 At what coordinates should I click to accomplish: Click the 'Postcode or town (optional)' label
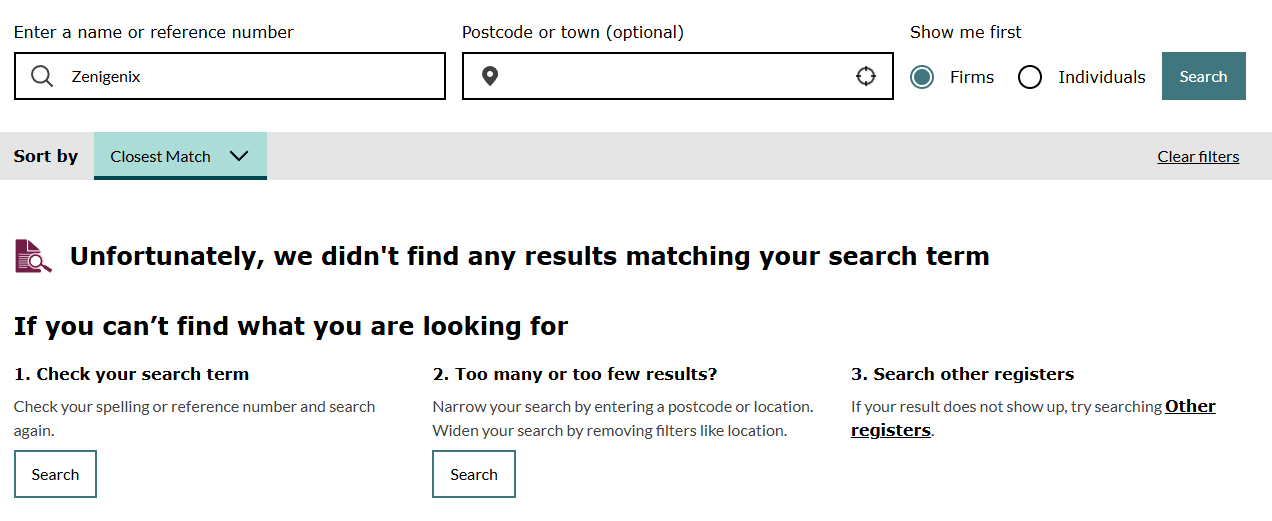[x=573, y=32]
